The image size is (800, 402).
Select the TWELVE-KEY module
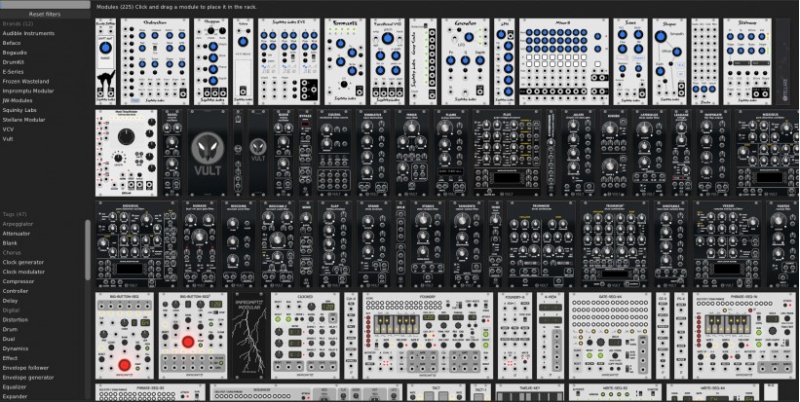tap(530, 392)
